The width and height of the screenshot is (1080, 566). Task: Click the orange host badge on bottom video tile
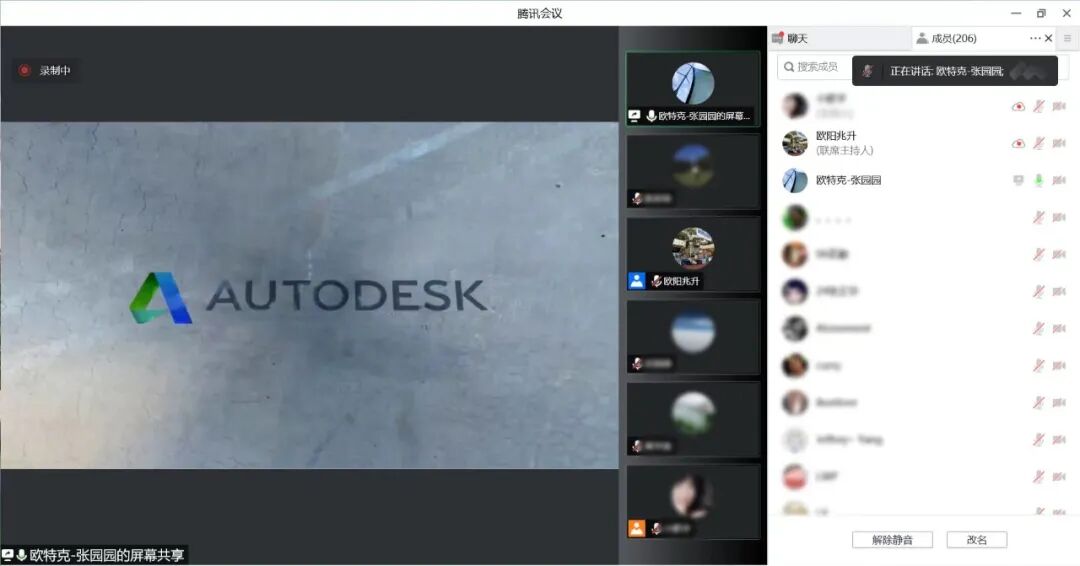click(636, 528)
